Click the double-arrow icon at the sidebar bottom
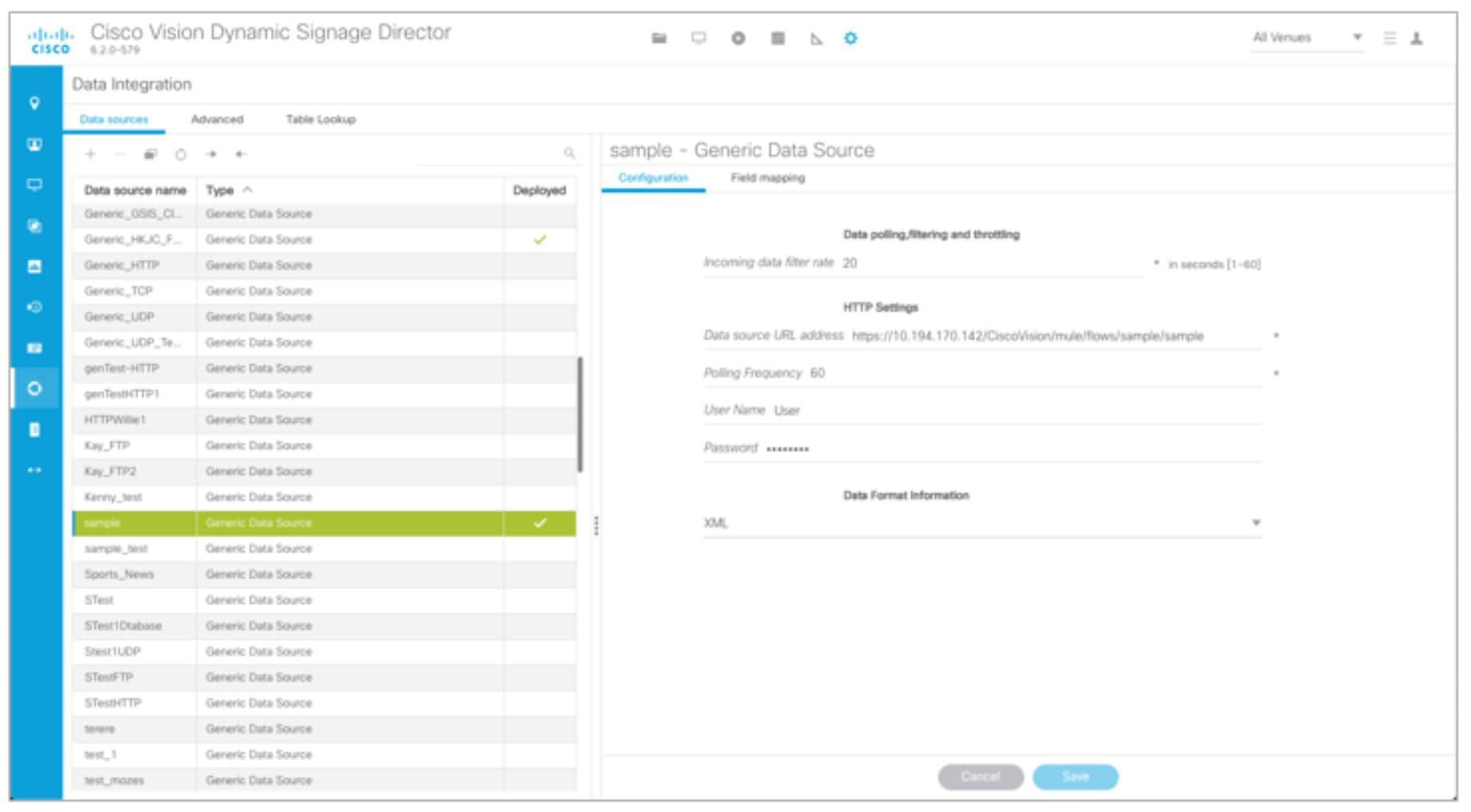Image resolution: width=1471 pixels, height=812 pixels. (x=34, y=470)
